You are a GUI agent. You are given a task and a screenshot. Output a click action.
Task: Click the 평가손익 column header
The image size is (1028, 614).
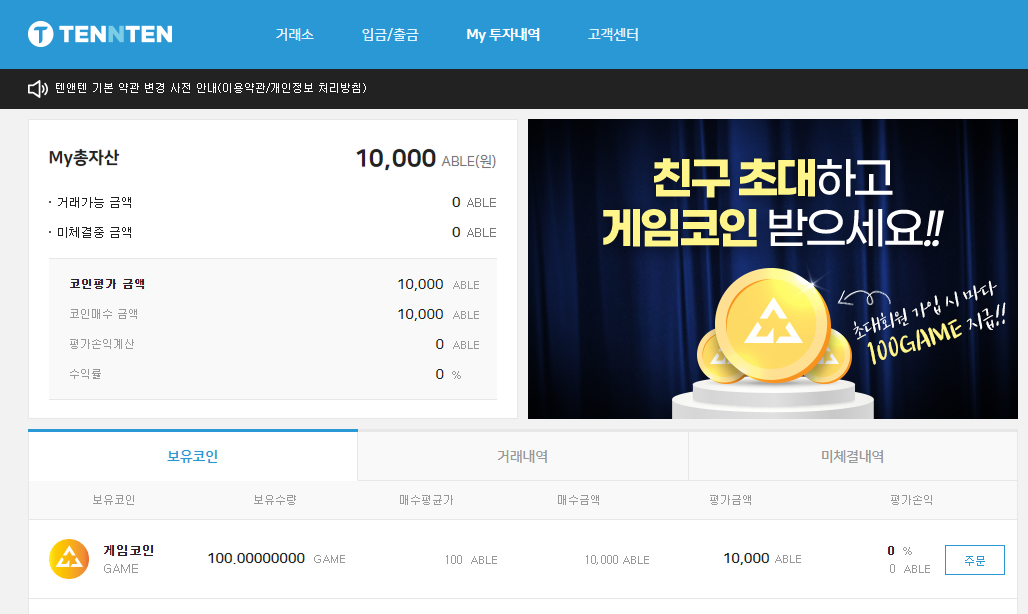tap(911, 500)
